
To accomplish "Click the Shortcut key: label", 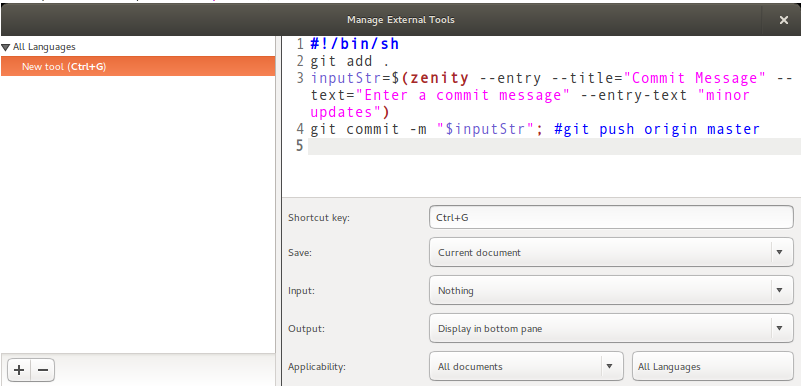I will pos(319,217).
